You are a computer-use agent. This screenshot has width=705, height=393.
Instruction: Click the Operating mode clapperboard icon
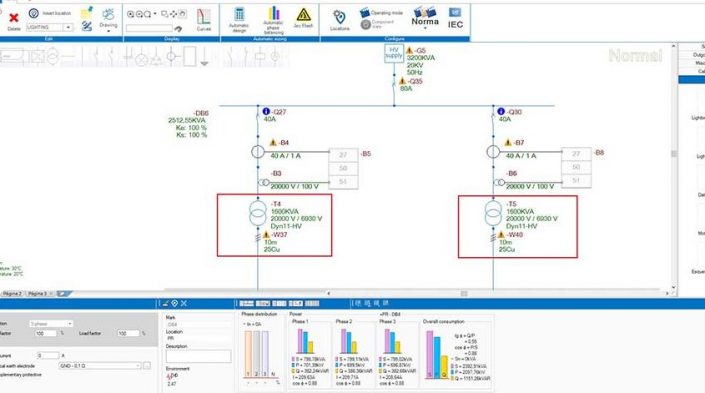(365, 13)
